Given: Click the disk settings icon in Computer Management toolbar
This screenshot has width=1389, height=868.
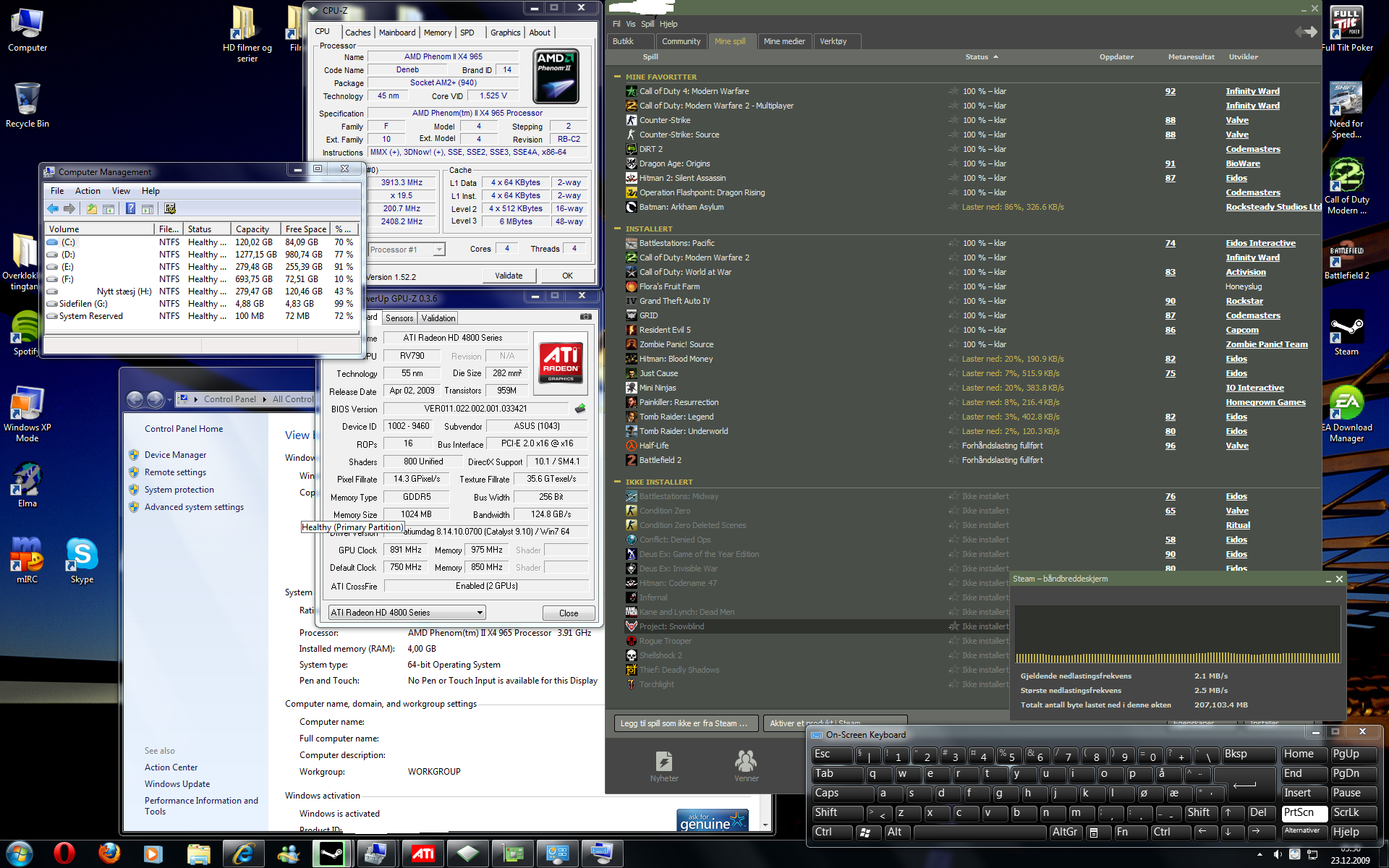Looking at the screenshot, I should tap(170, 209).
